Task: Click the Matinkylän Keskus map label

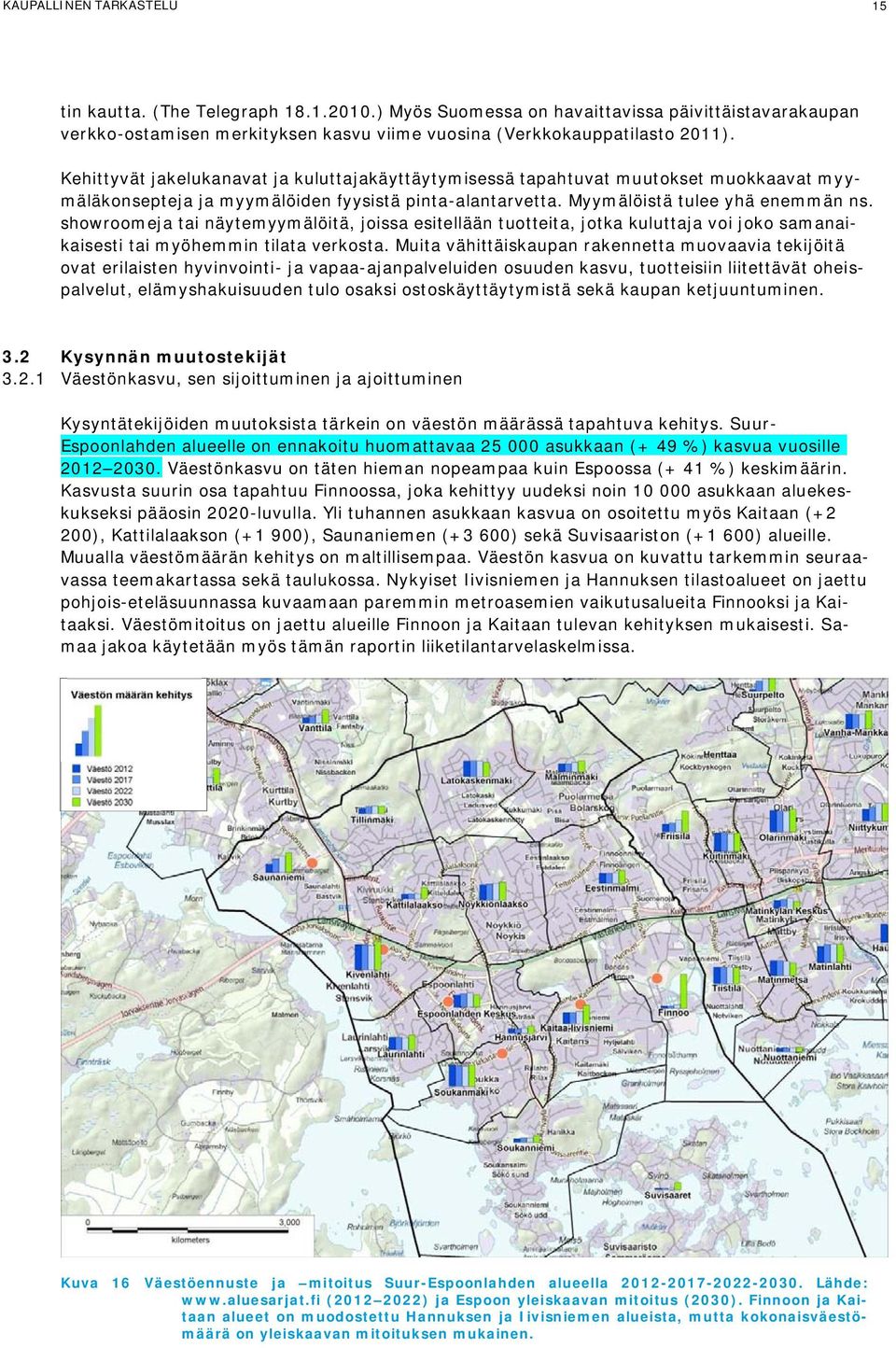Action: tap(786, 911)
